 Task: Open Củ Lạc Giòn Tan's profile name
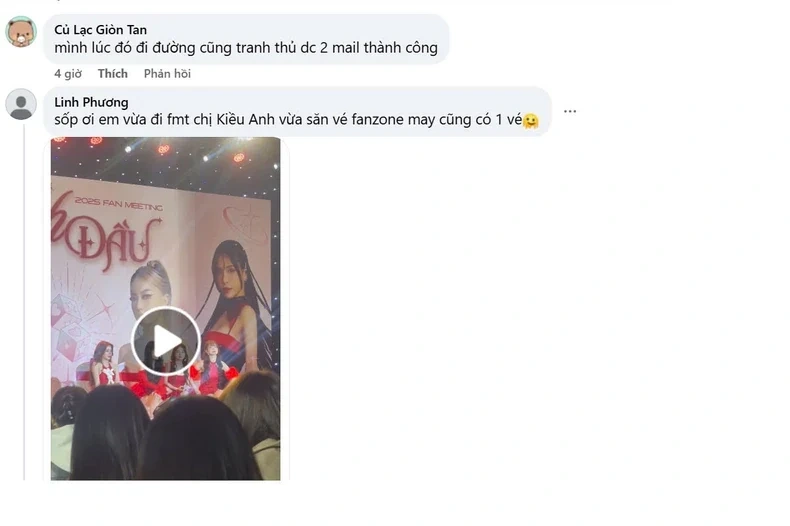coord(100,30)
